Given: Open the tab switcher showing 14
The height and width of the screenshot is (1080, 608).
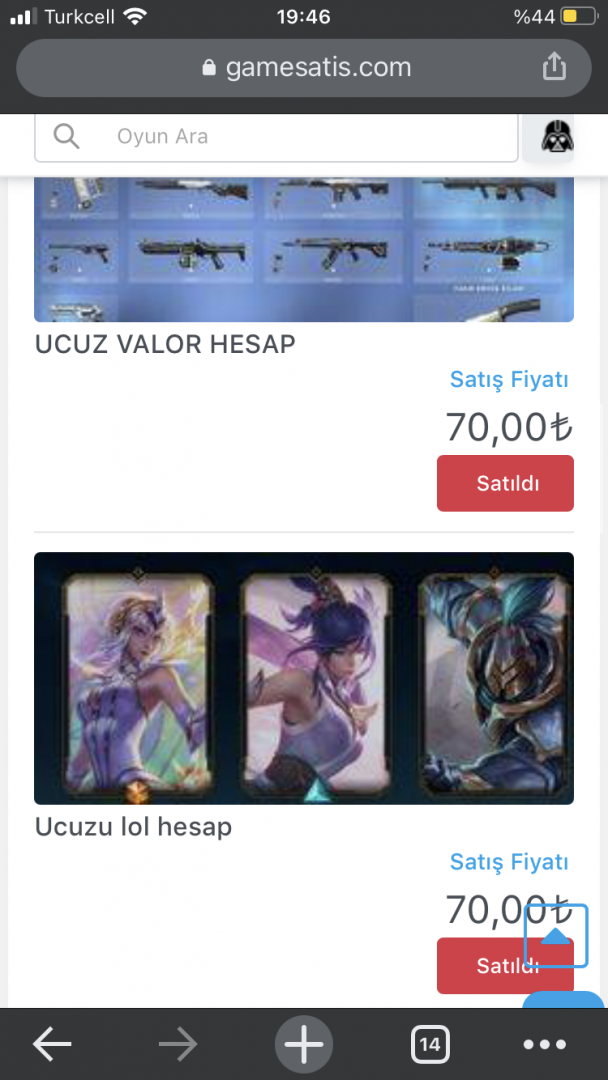Looking at the screenshot, I should pyautogui.click(x=430, y=1045).
